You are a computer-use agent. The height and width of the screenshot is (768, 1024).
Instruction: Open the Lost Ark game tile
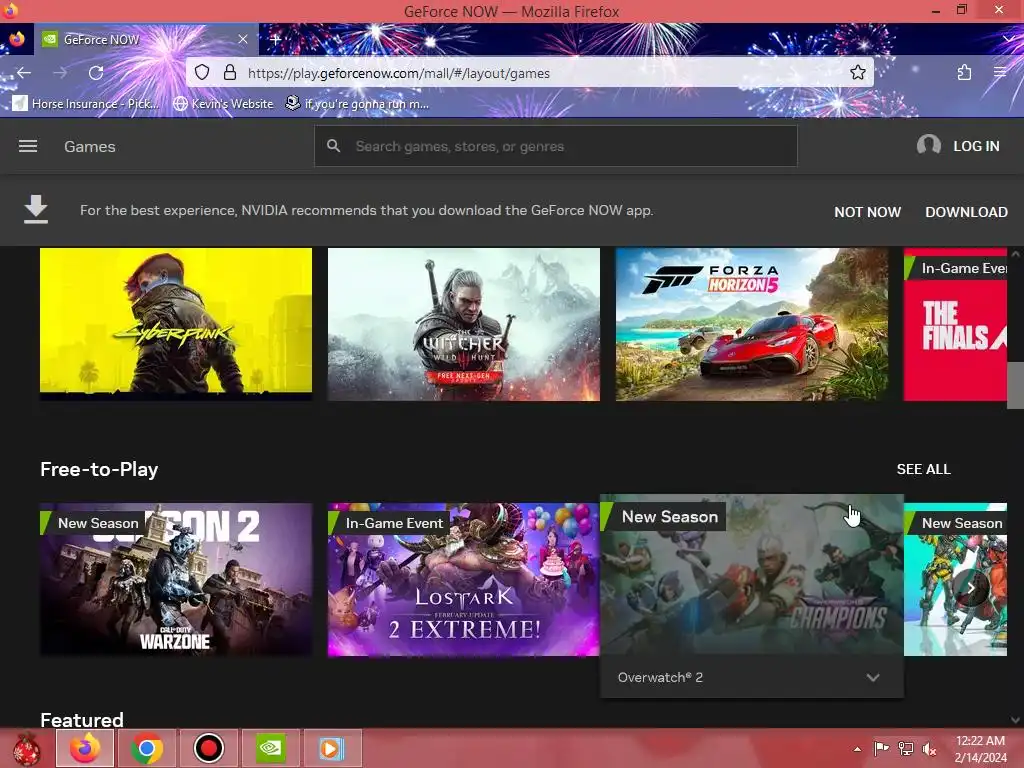point(464,579)
